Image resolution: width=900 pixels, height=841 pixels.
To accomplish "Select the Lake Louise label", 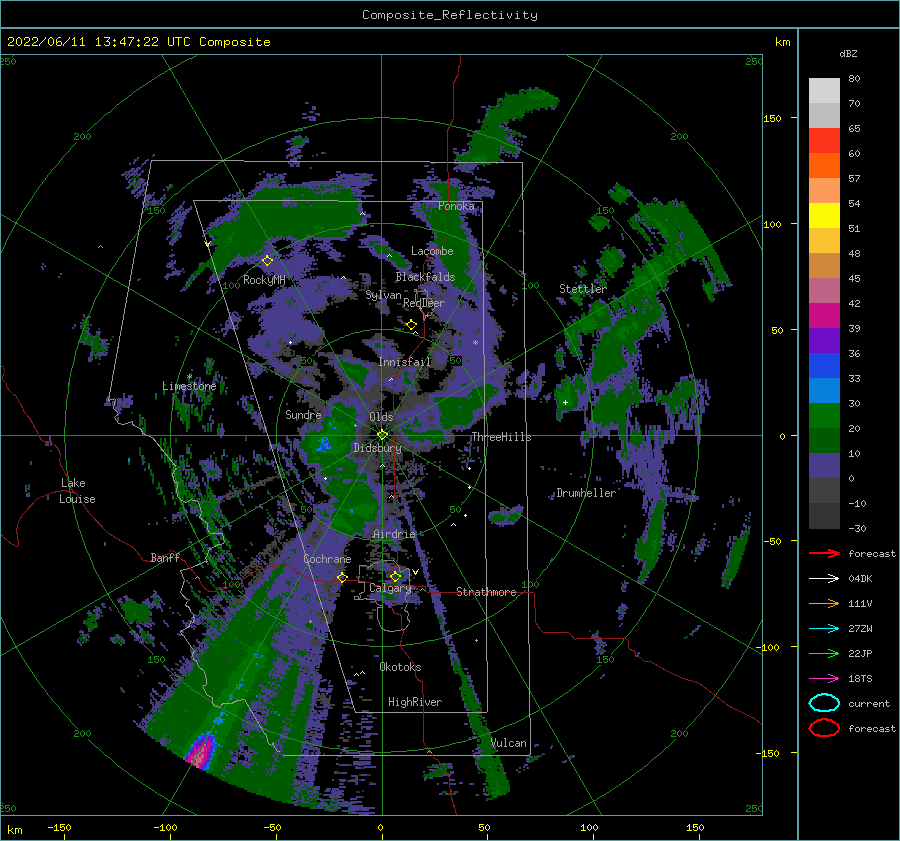I will (77, 491).
